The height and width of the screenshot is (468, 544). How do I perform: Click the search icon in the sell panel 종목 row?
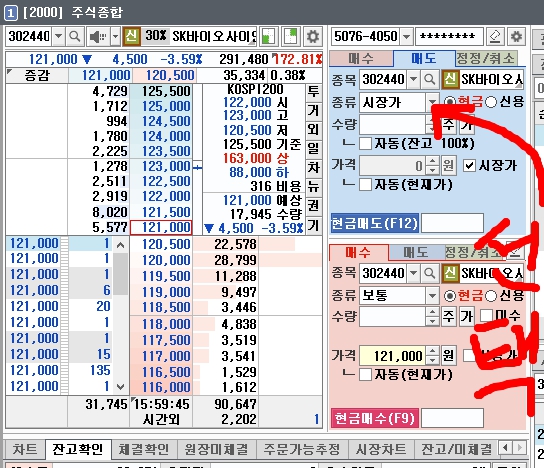tap(430, 79)
